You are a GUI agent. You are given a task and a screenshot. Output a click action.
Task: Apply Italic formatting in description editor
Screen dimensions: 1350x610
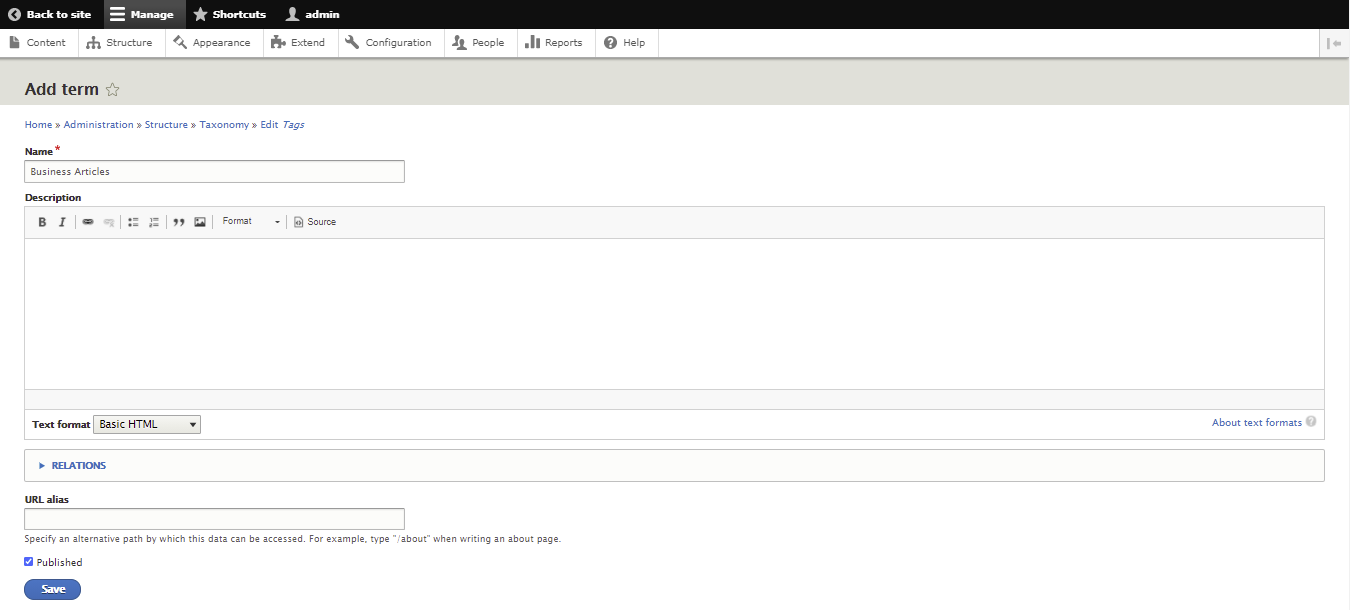click(62, 222)
